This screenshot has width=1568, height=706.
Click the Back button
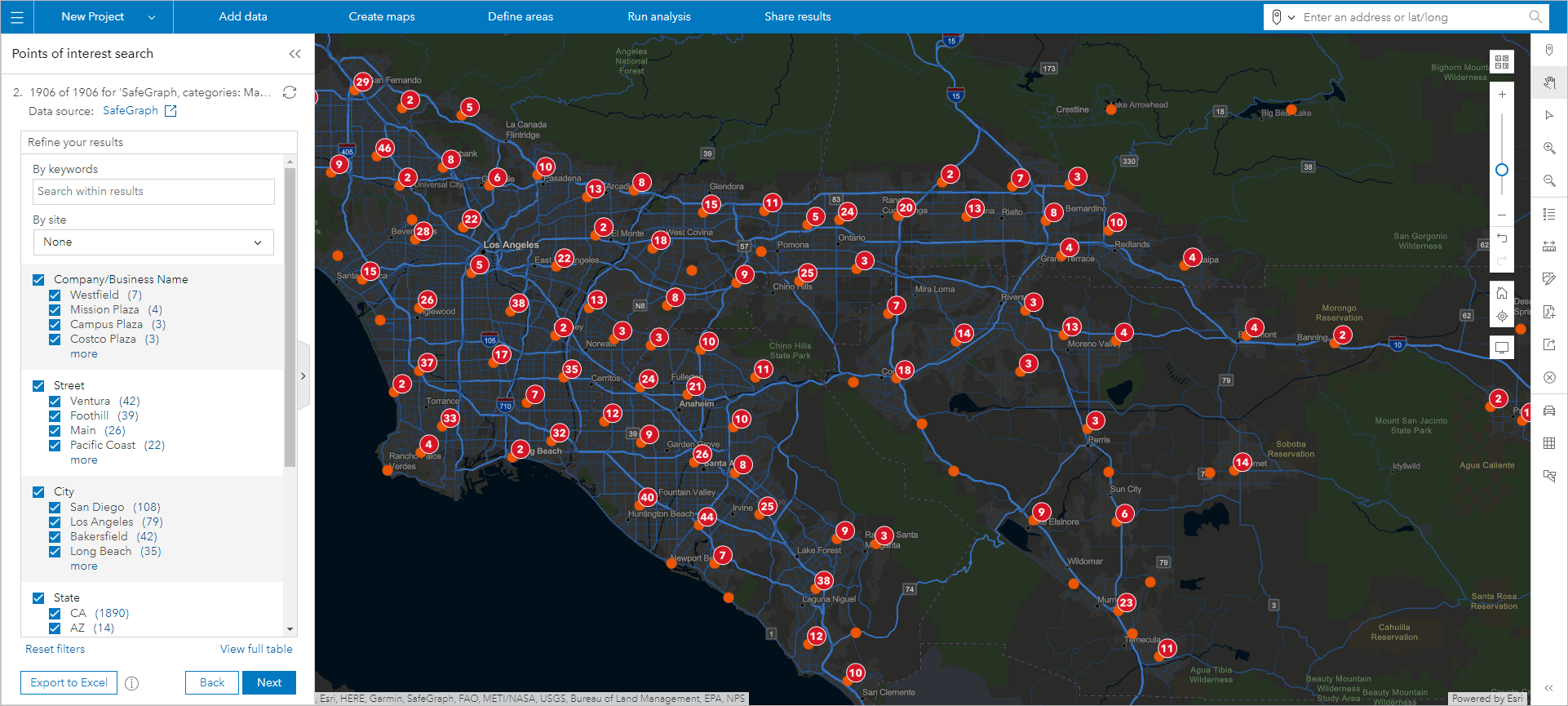pos(212,683)
